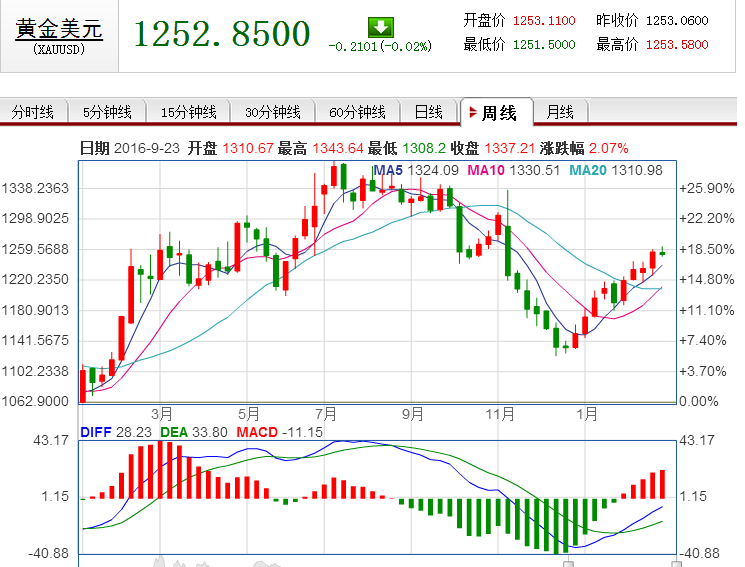Click the DEA indicator label
This screenshot has width=745, height=567.
[x=174, y=432]
